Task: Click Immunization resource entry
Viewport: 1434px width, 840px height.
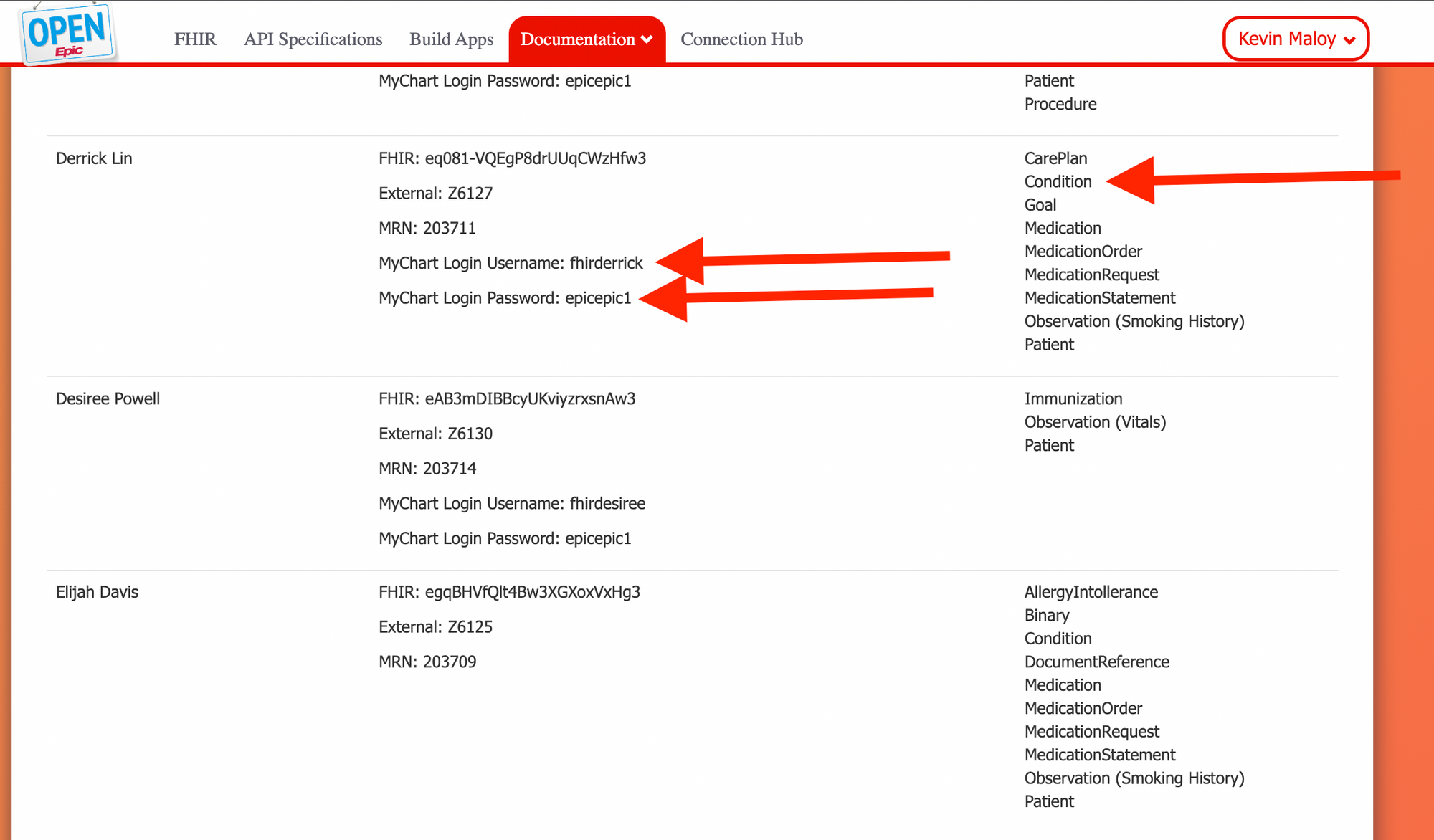Action: (1073, 398)
